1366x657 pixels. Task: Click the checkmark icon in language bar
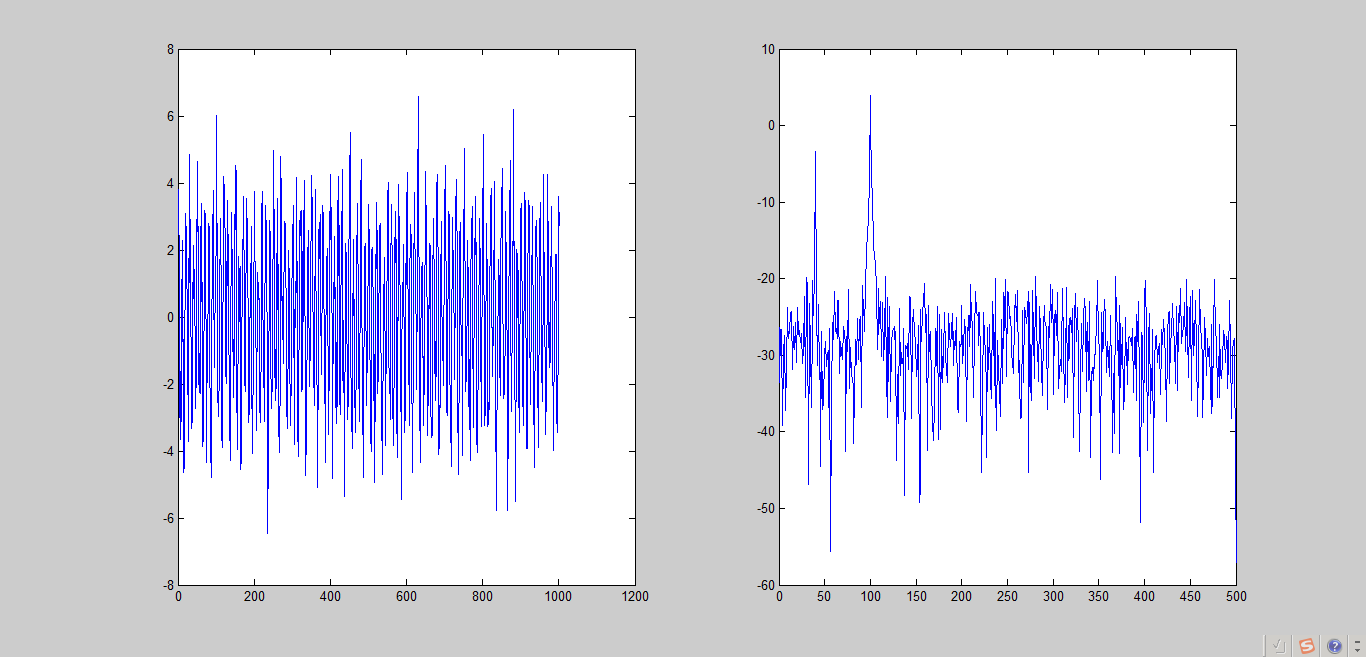coord(1278,646)
